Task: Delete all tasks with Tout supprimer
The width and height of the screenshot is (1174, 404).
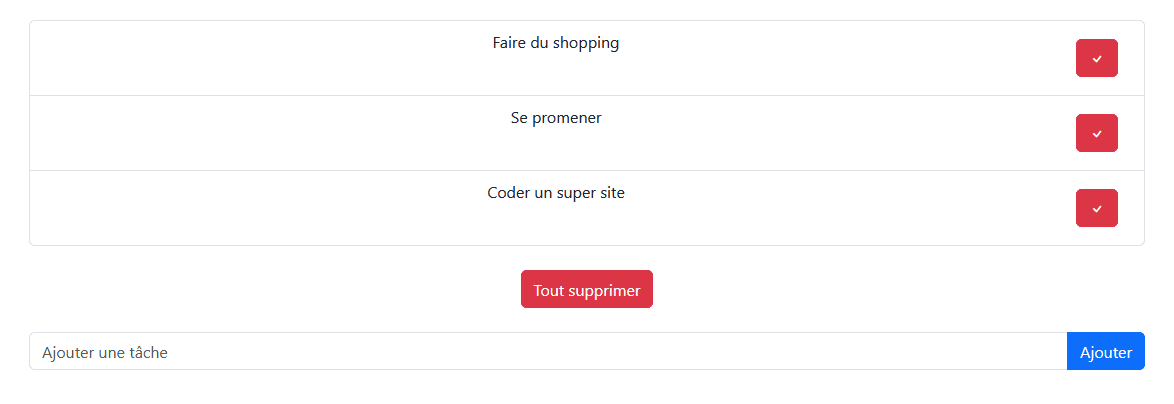Action: [587, 289]
